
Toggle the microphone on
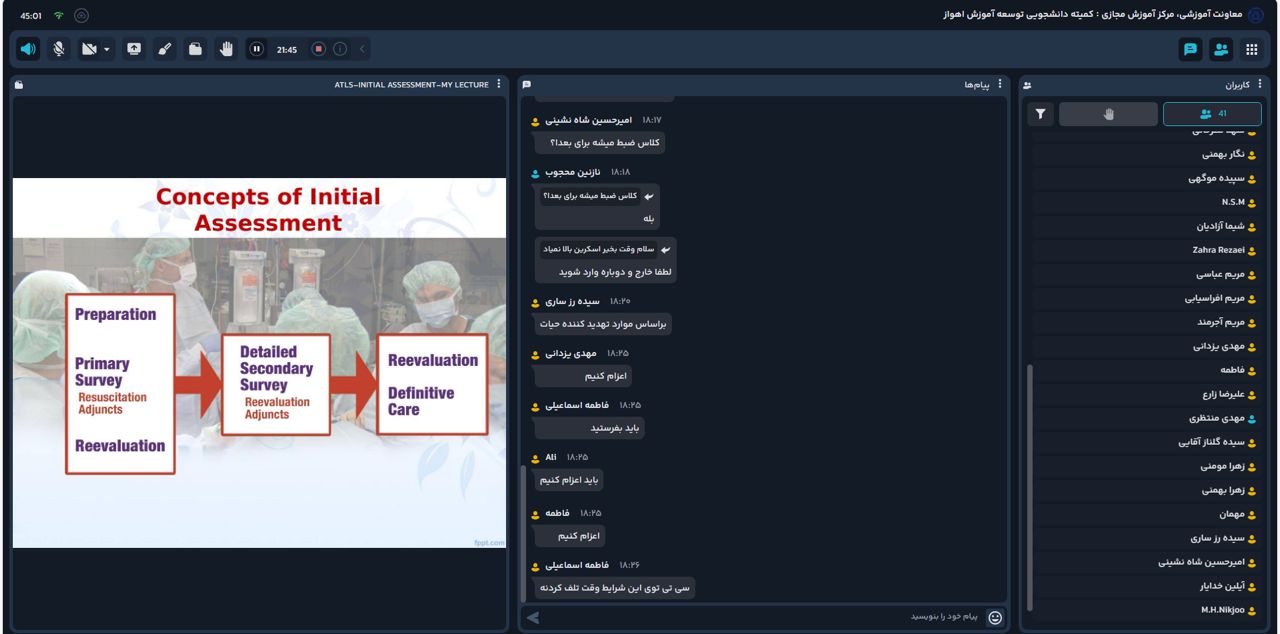point(59,48)
